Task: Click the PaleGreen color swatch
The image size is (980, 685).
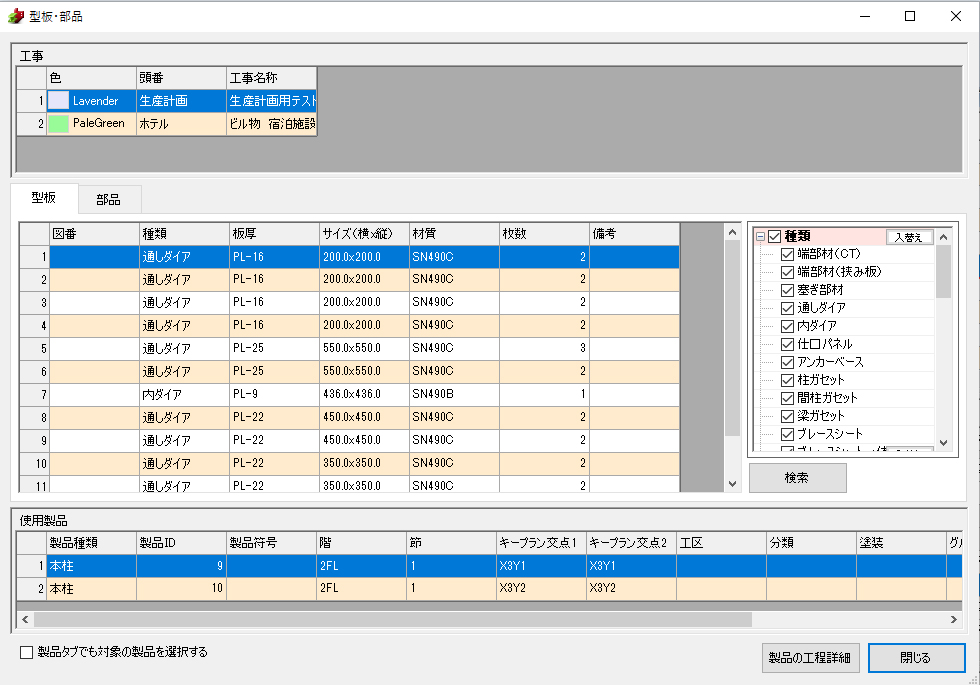Action: click(x=60, y=124)
